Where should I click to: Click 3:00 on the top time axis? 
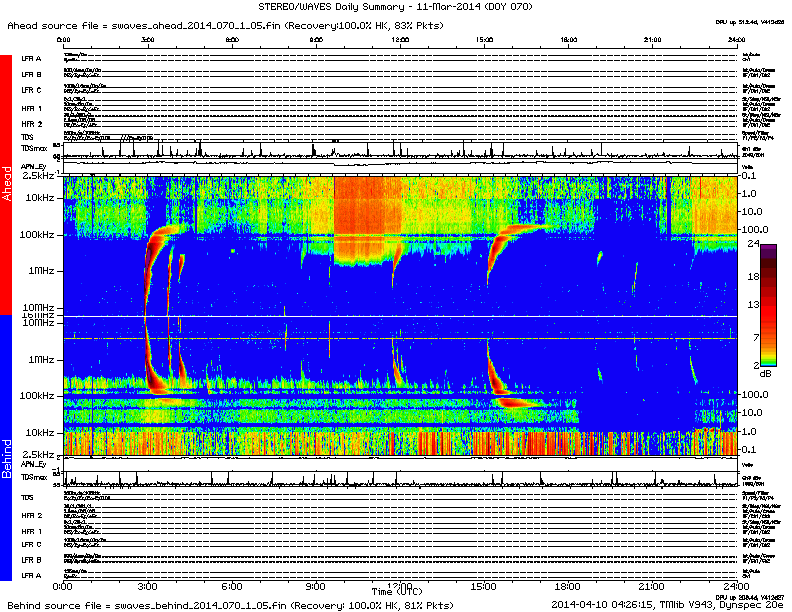(x=147, y=39)
